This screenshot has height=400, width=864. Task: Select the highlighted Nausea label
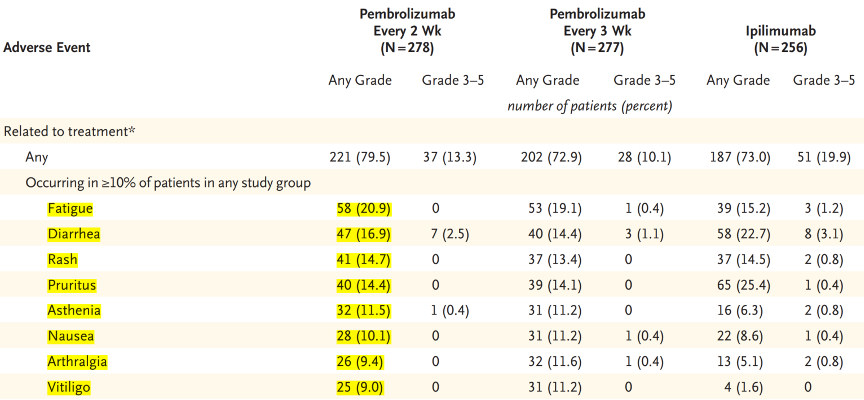[x=69, y=336]
